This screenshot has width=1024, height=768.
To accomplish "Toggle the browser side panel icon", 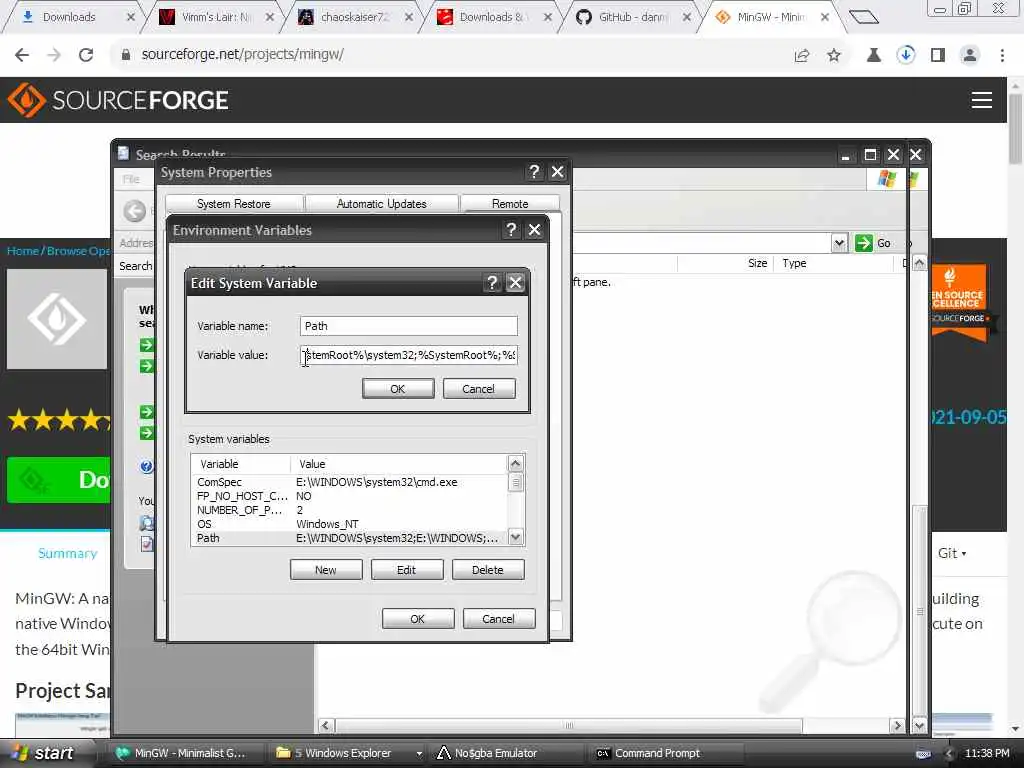I will click(938, 55).
